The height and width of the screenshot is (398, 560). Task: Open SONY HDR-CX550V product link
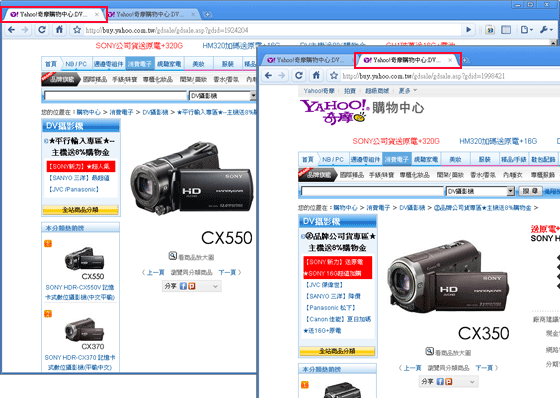[80, 292]
